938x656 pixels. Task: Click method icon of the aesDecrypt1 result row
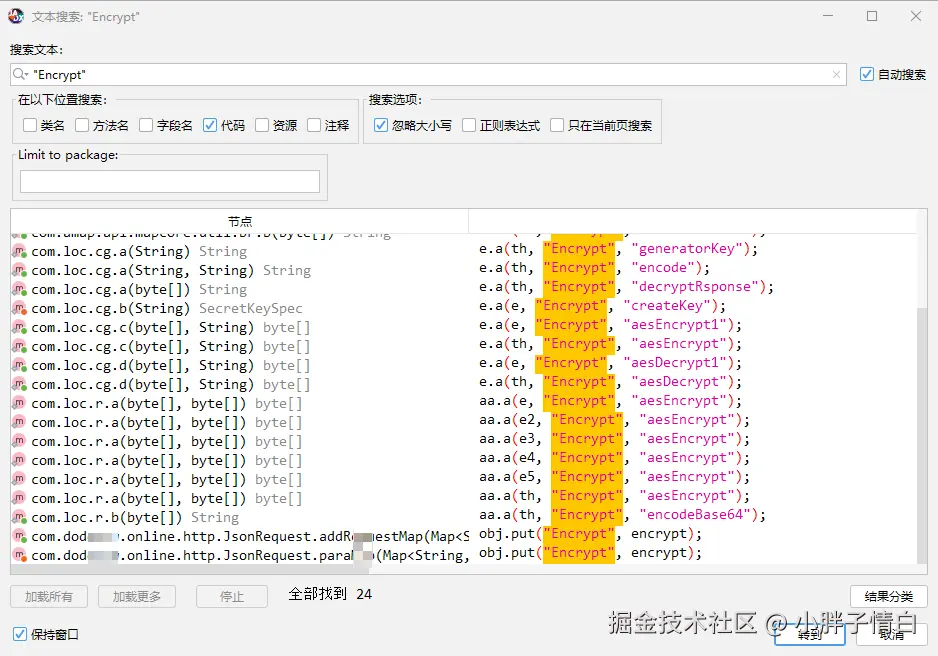20,365
